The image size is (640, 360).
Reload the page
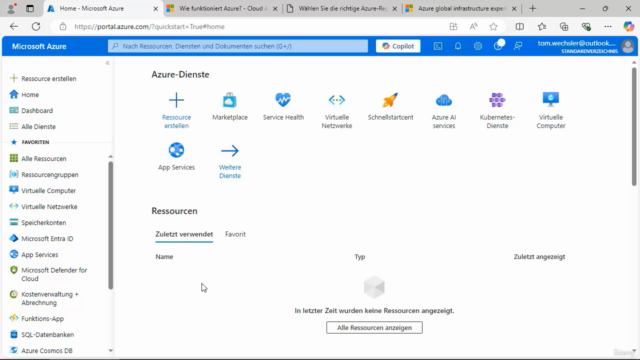(36, 27)
